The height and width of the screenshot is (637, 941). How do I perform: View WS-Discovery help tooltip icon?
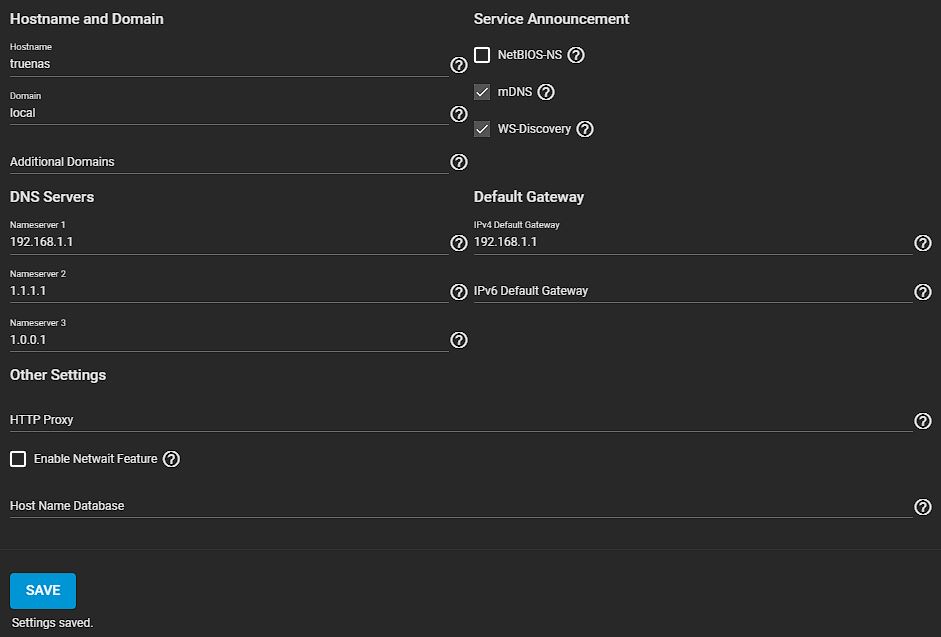585,129
